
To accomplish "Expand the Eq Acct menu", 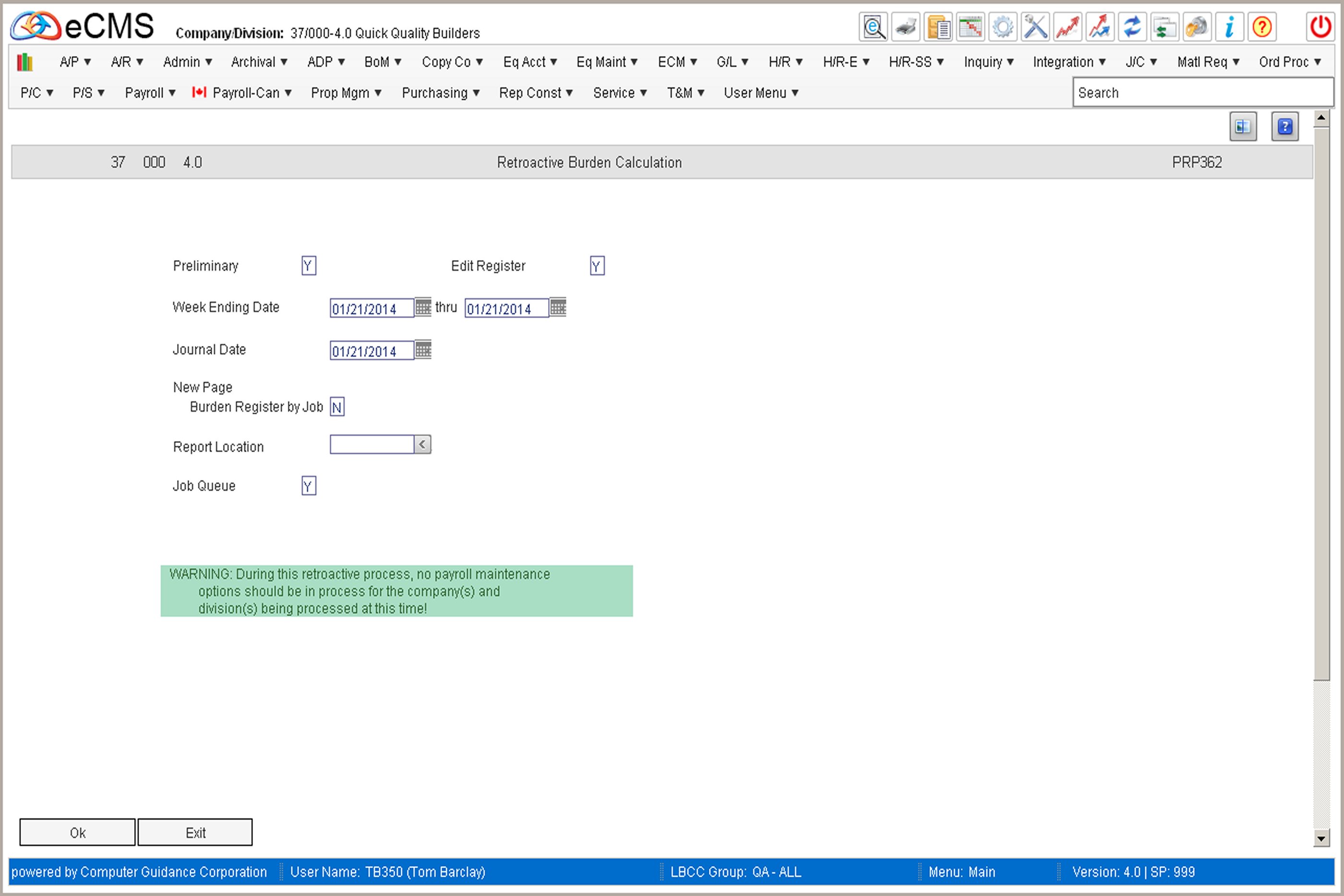I will [x=530, y=62].
